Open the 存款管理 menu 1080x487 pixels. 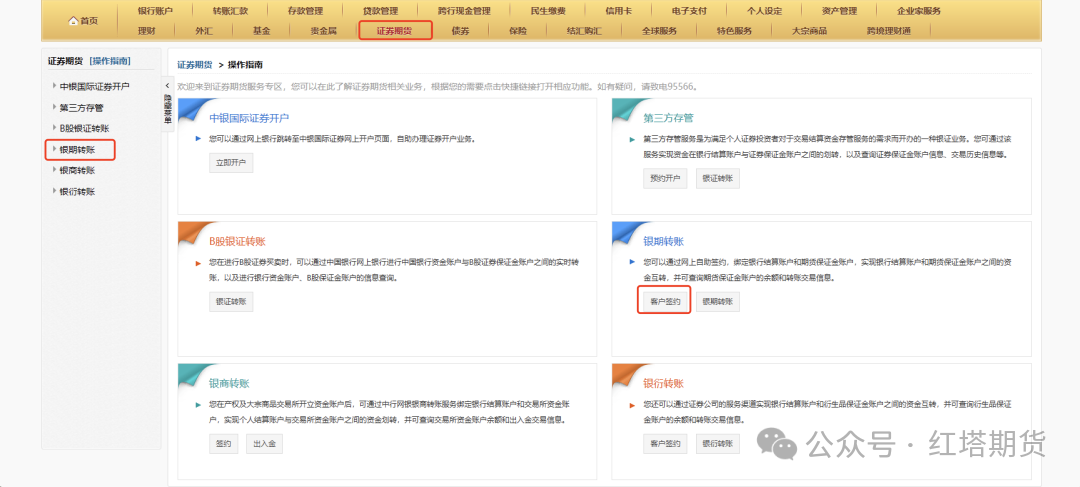pos(305,11)
